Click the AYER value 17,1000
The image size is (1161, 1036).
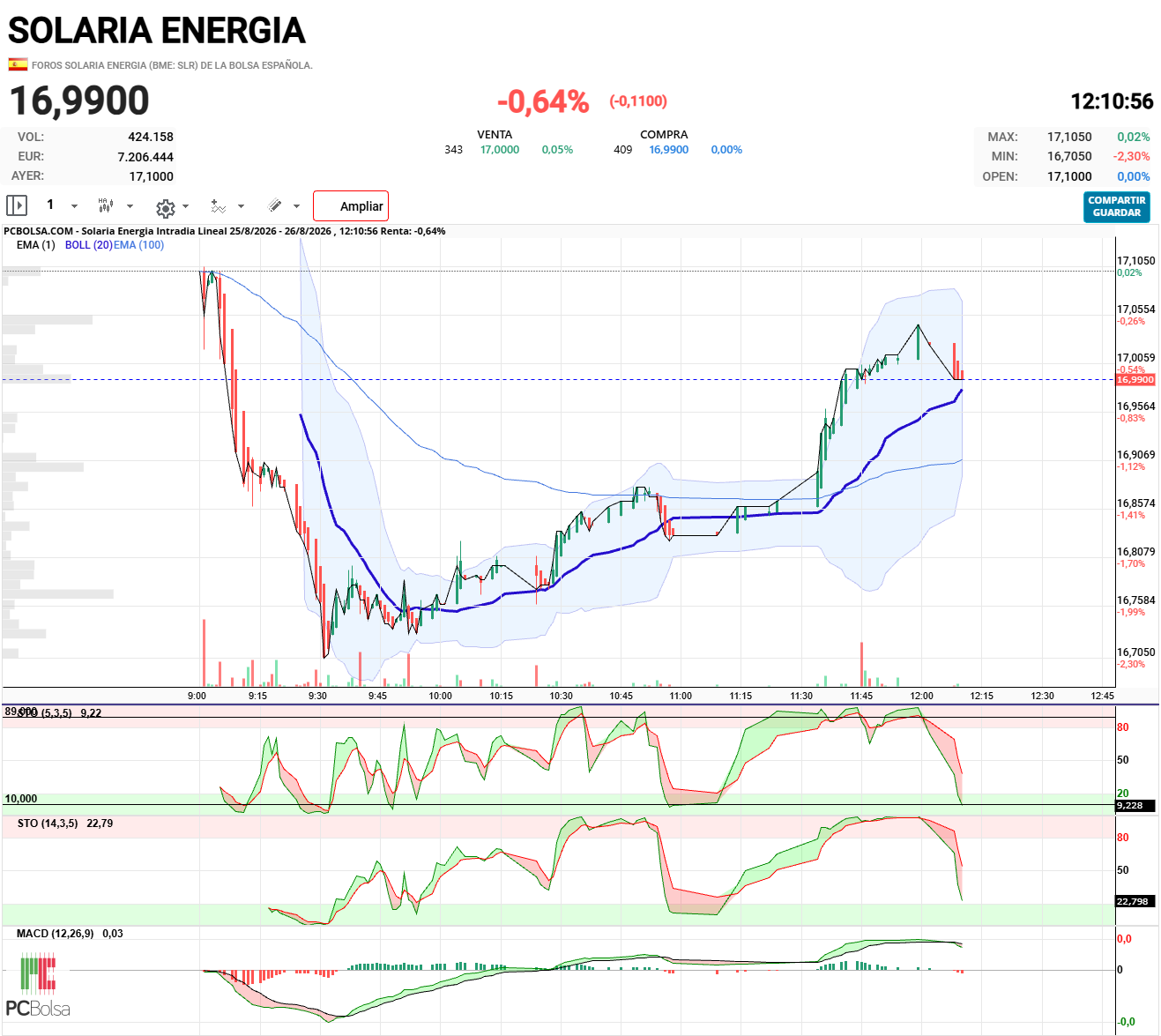coord(152,176)
